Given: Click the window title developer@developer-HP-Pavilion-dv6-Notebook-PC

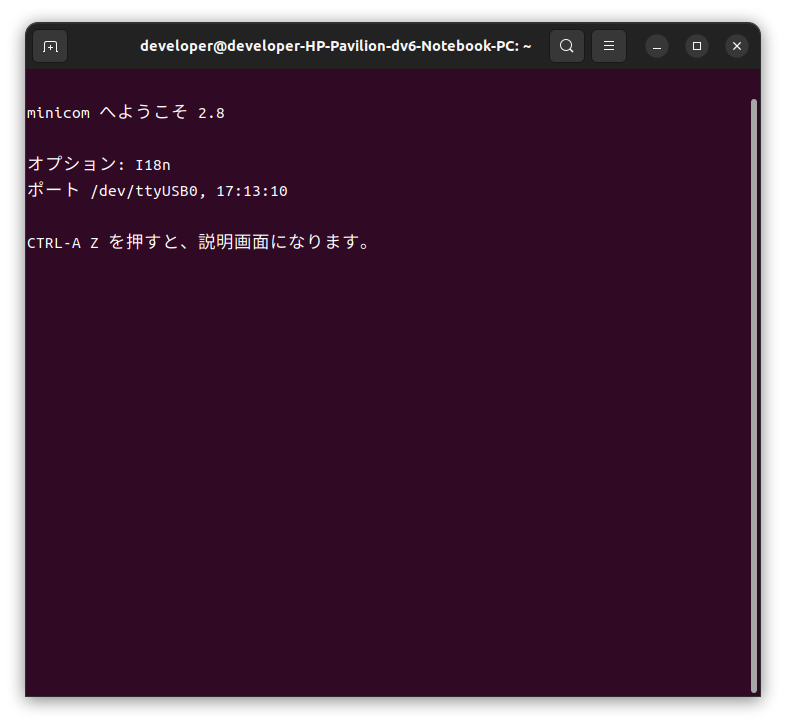Looking at the screenshot, I should (335, 46).
